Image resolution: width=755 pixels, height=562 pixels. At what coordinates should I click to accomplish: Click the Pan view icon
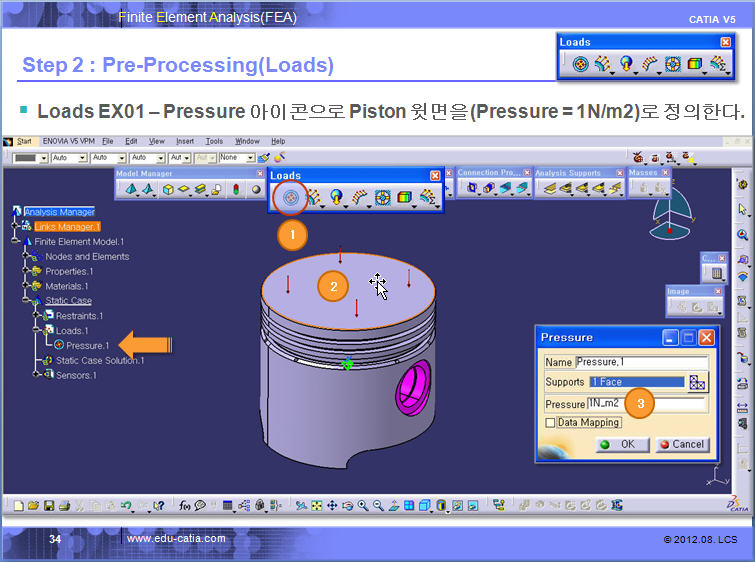331,506
